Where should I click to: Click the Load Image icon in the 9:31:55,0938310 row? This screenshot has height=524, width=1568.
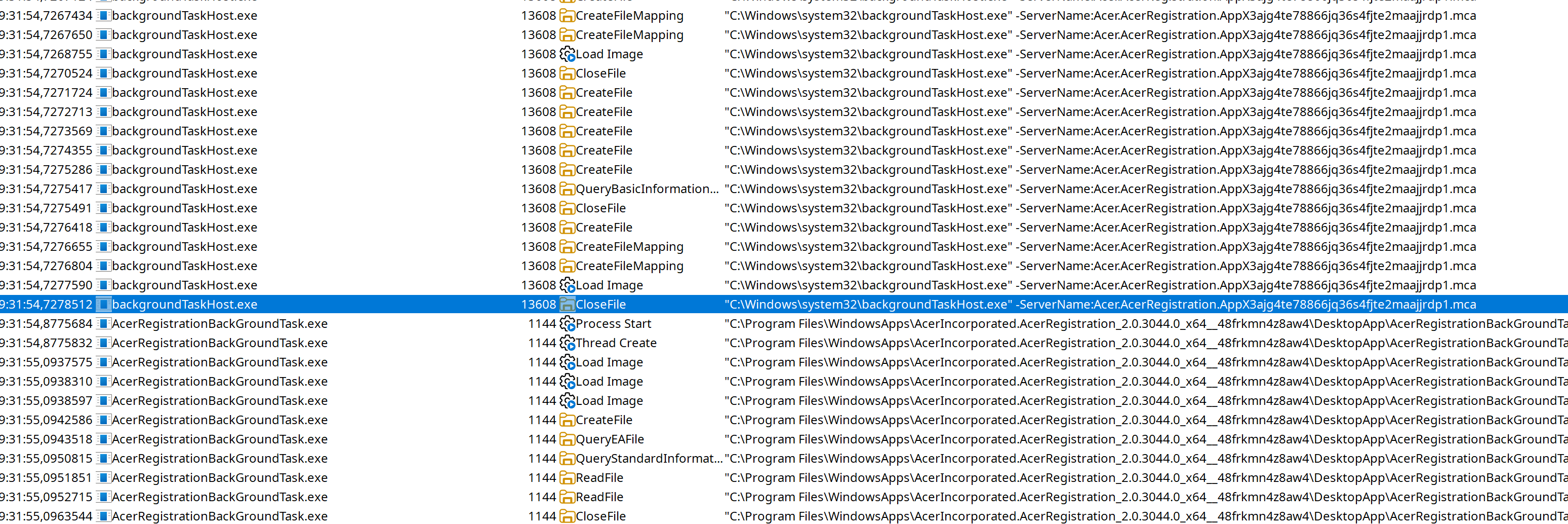pyautogui.click(x=567, y=382)
